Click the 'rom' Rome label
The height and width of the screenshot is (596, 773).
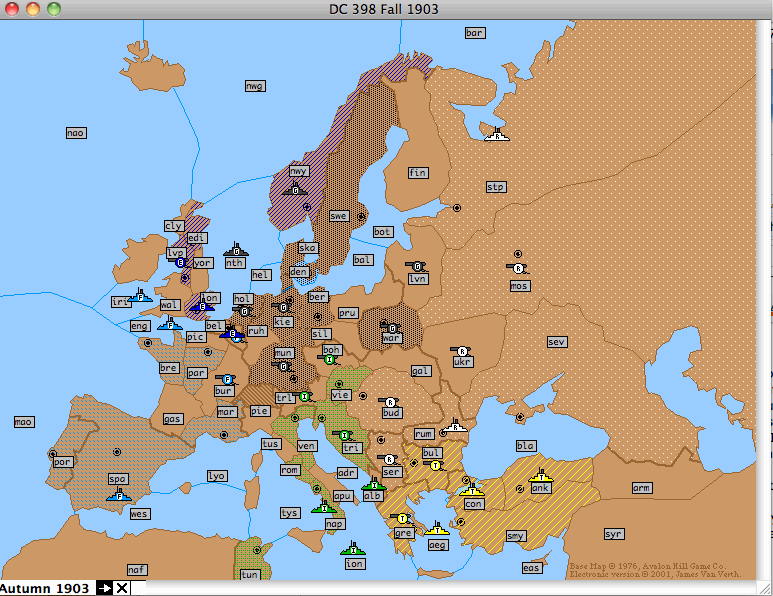click(290, 470)
